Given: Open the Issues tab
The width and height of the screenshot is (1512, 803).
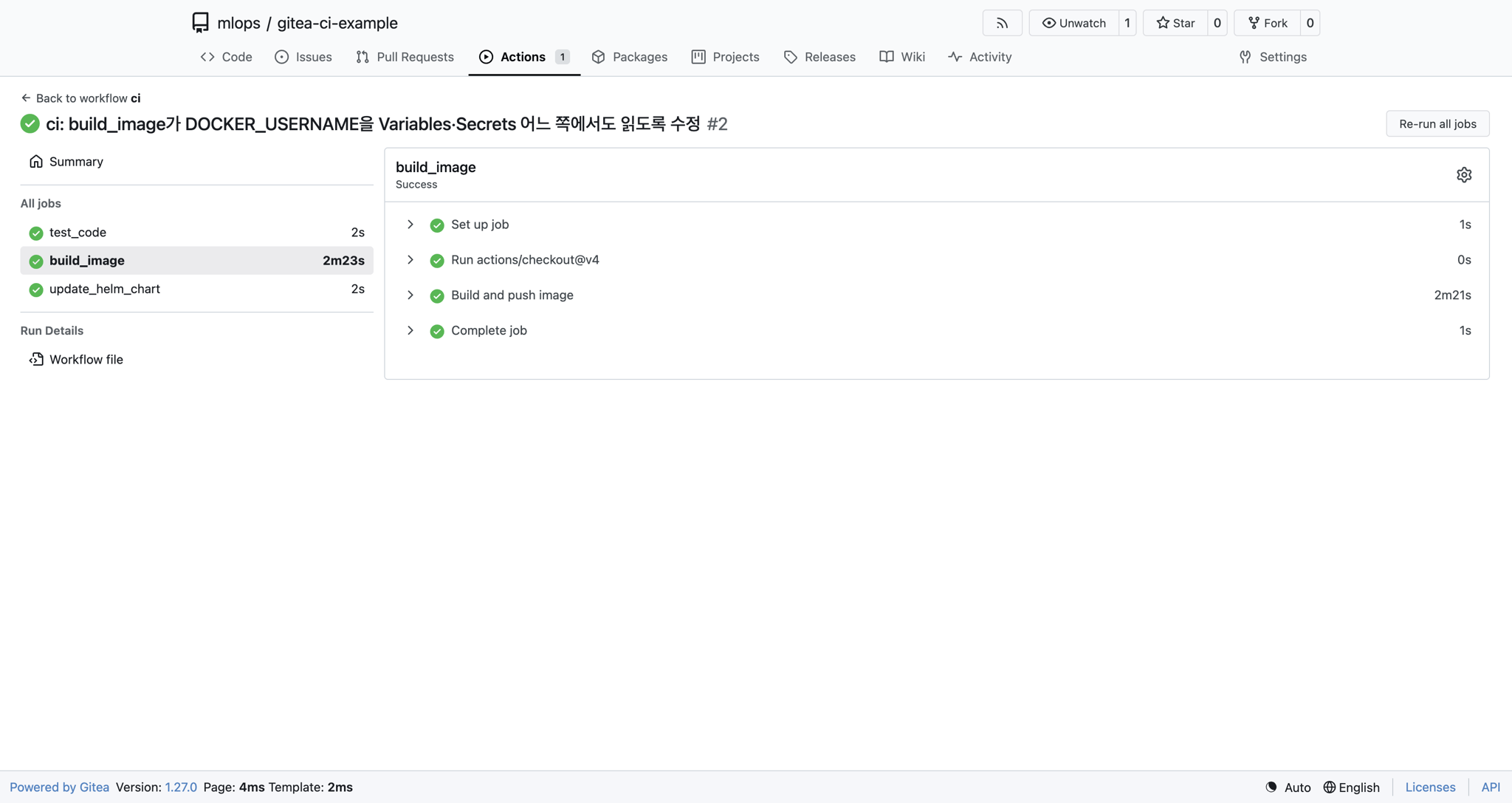Looking at the screenshot, I should [303, 57].
